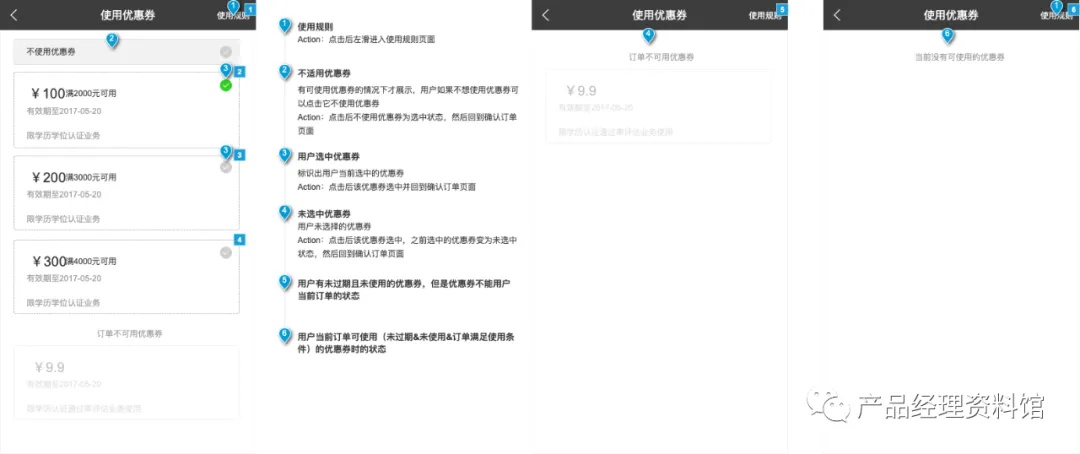Click the 当前没有可使用的优惠券 message

959,57
